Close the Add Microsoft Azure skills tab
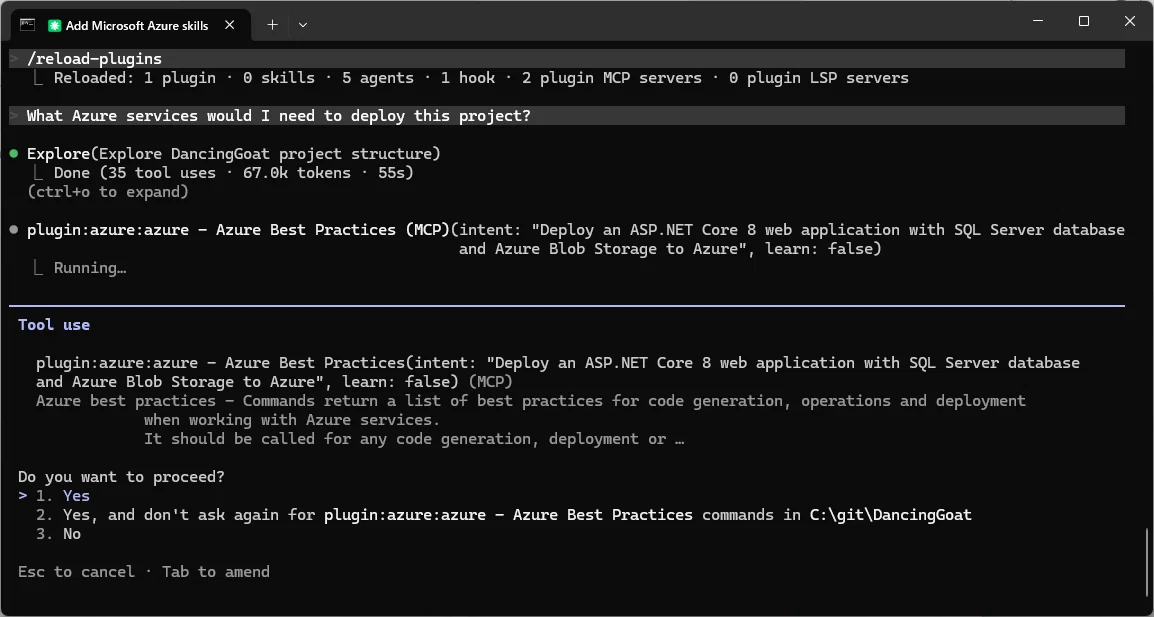 (230, 25)
